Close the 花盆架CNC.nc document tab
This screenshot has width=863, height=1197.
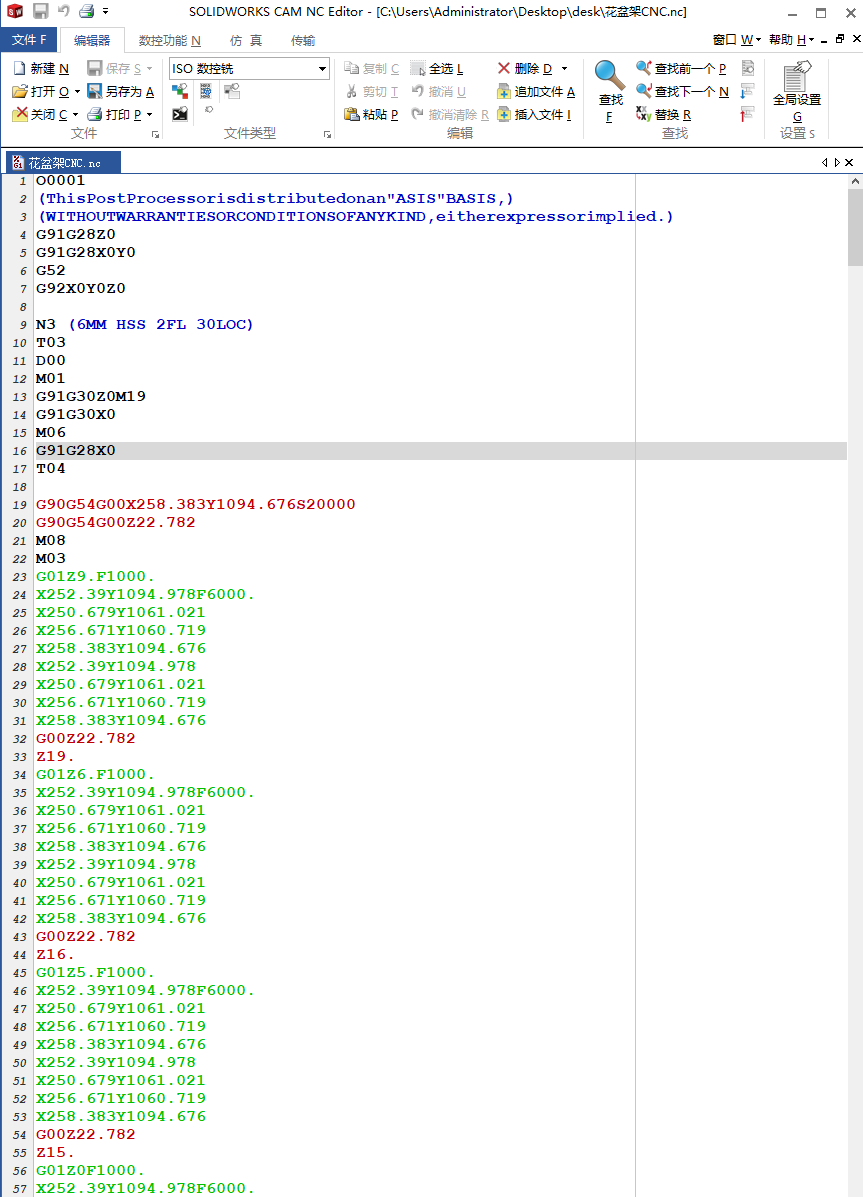(x=849, y=163)
